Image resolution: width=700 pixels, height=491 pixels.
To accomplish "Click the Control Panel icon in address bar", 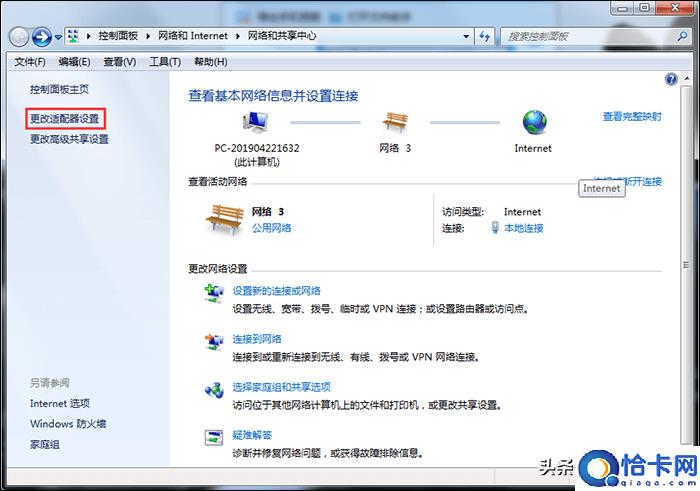I will pyautogui.click(x=74, y=36).
